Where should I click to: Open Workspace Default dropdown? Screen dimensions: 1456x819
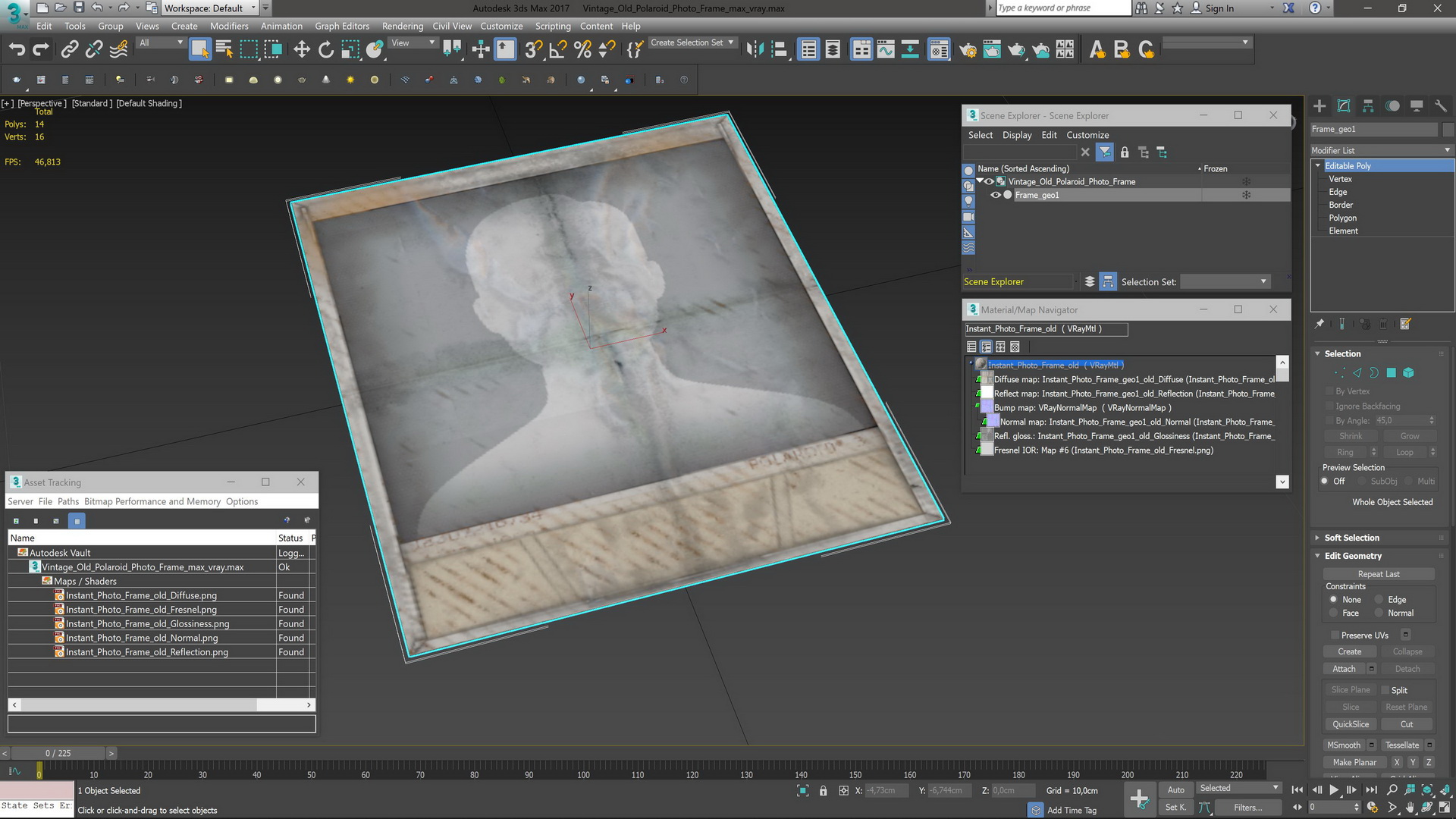pyautogui.click(x=211, y=8)
